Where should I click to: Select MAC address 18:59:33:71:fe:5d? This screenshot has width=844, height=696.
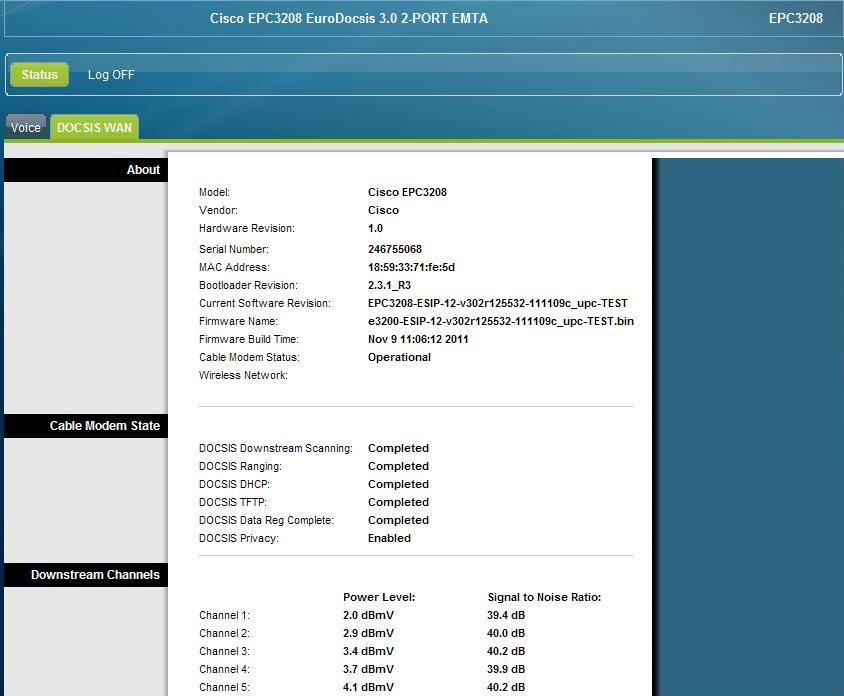(411, 267)
